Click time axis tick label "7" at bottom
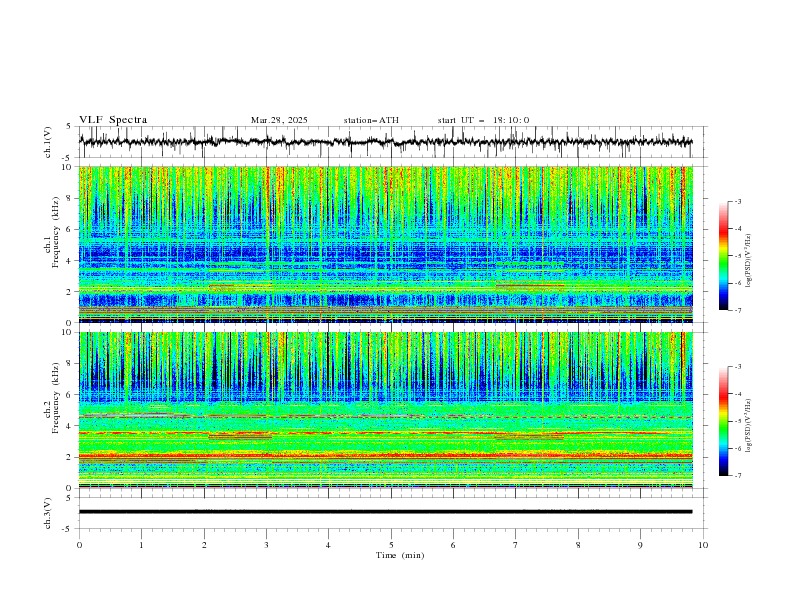Screen dimensions: 792x612 pyautogui.click(x=516, y=545)
